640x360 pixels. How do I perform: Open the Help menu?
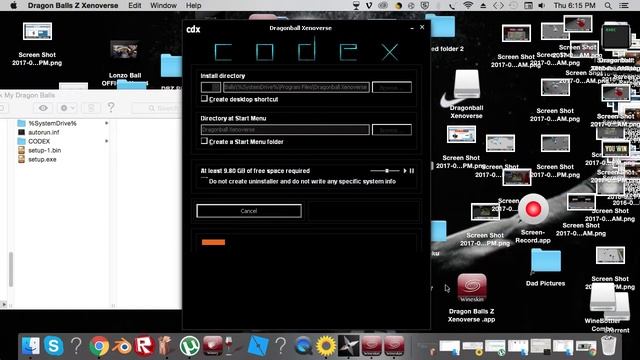click(193, 5)
